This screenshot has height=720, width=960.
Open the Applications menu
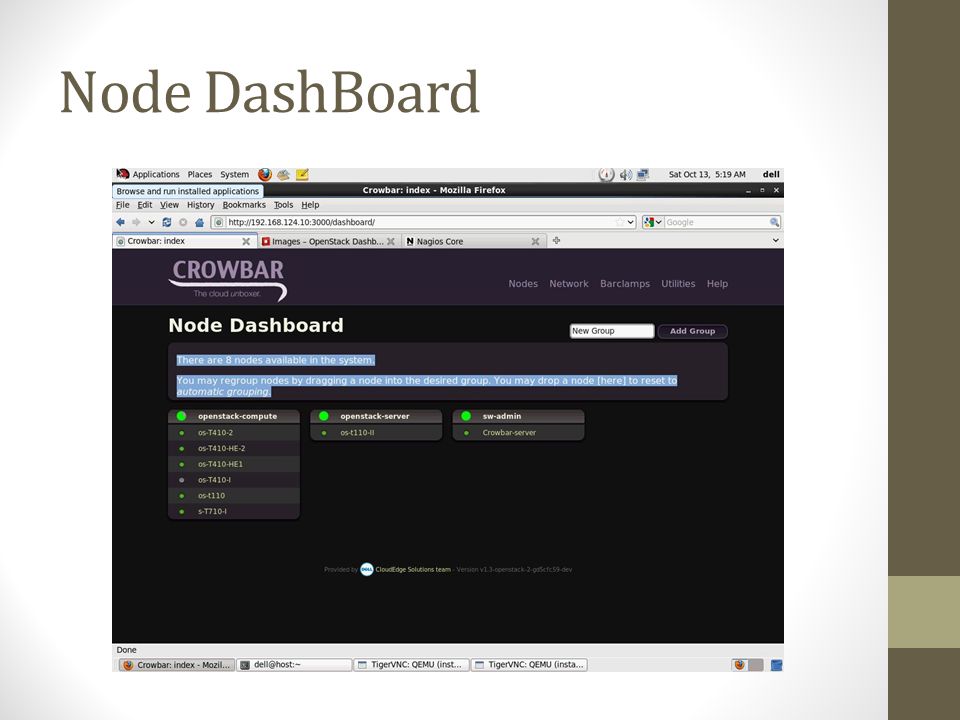click(x=156, y=174)
